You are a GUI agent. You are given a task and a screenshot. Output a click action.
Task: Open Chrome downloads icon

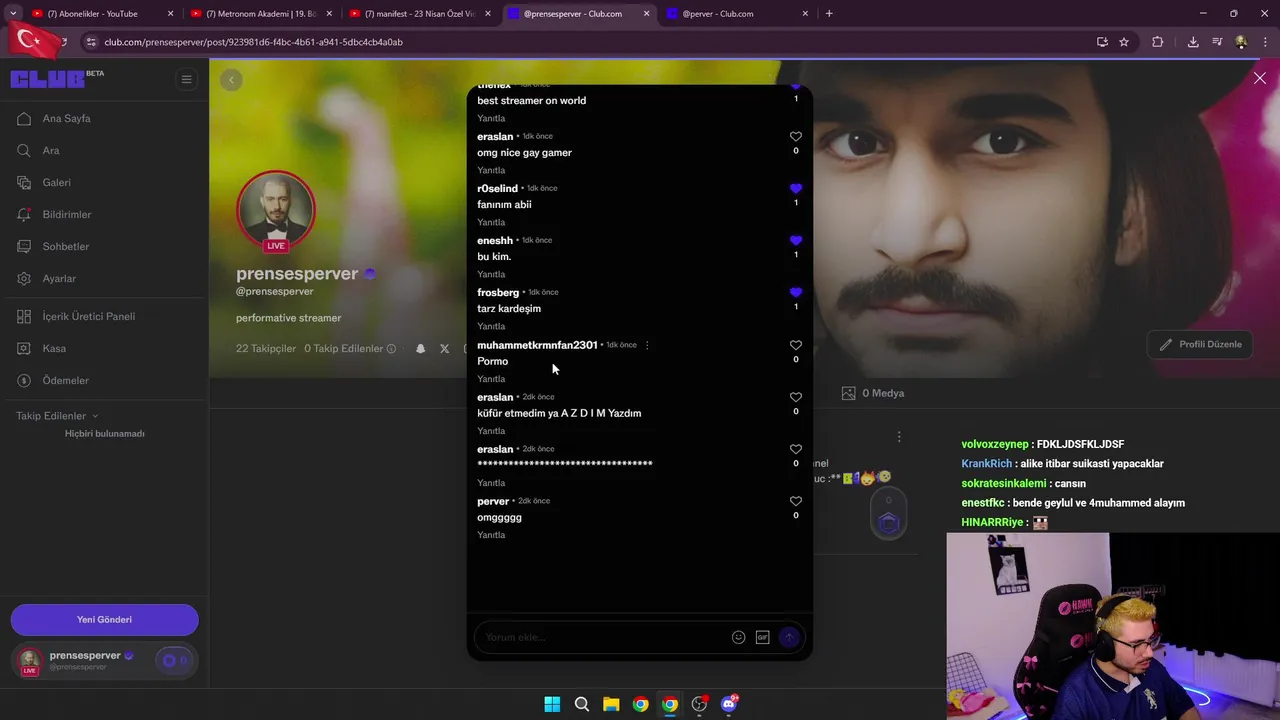(1193, 42)
